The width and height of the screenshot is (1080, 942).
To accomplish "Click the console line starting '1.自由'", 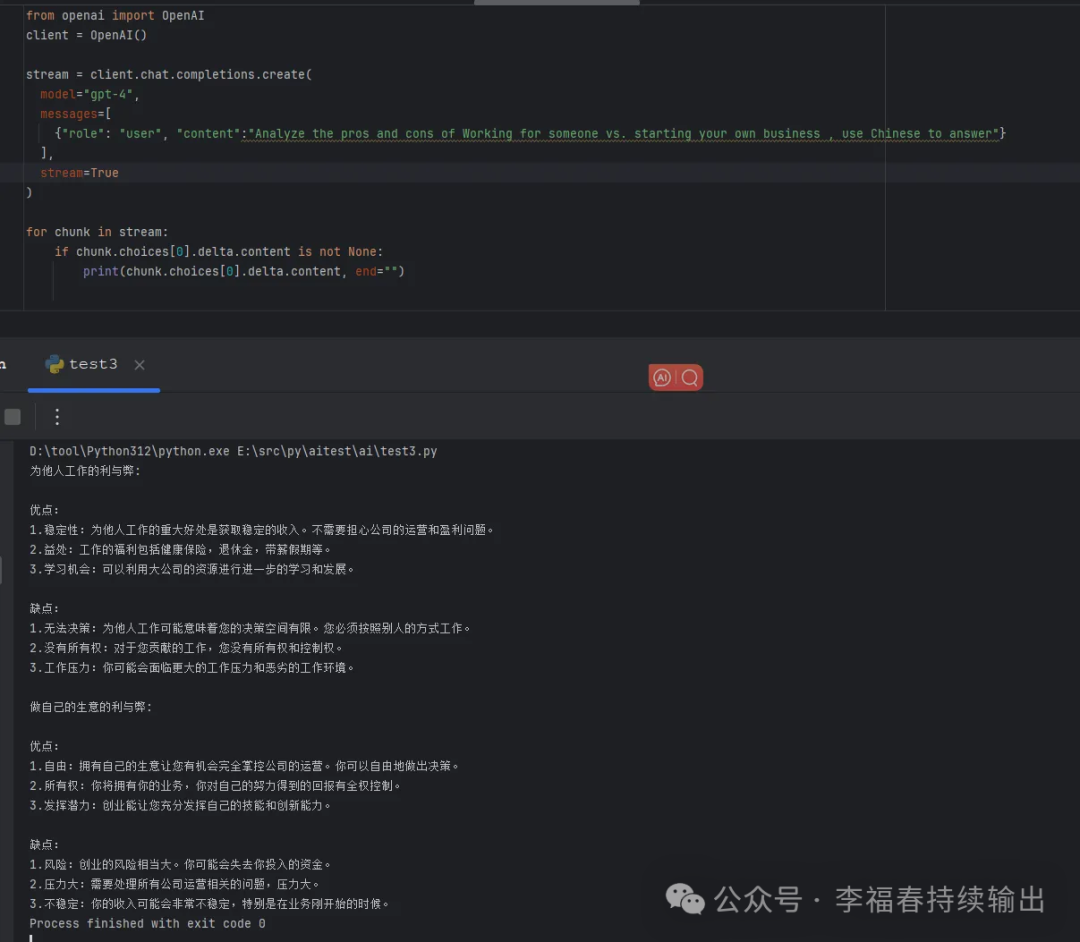I will [x=245, y=766].
